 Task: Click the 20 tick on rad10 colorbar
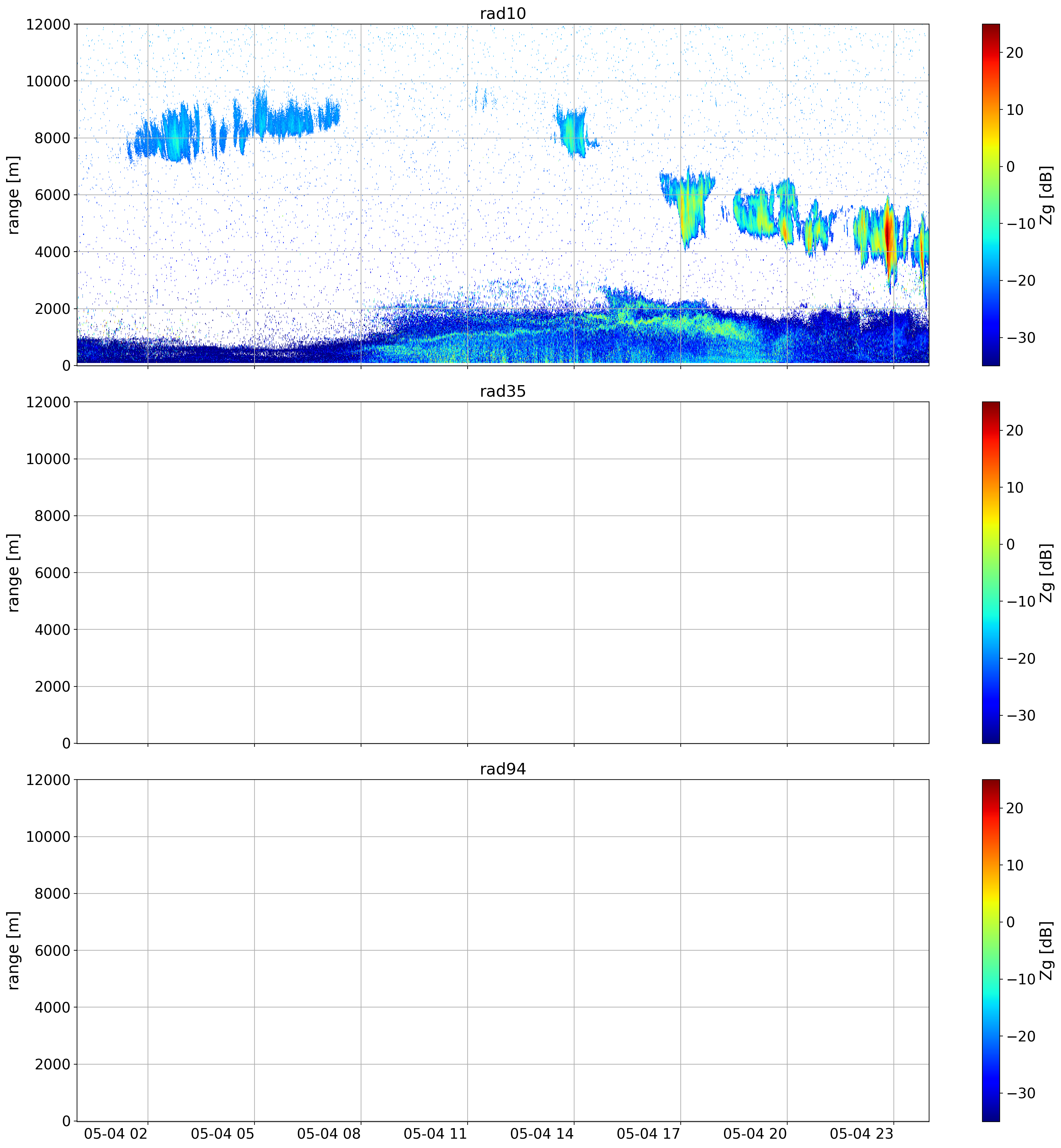click(x=1014, y=53)
